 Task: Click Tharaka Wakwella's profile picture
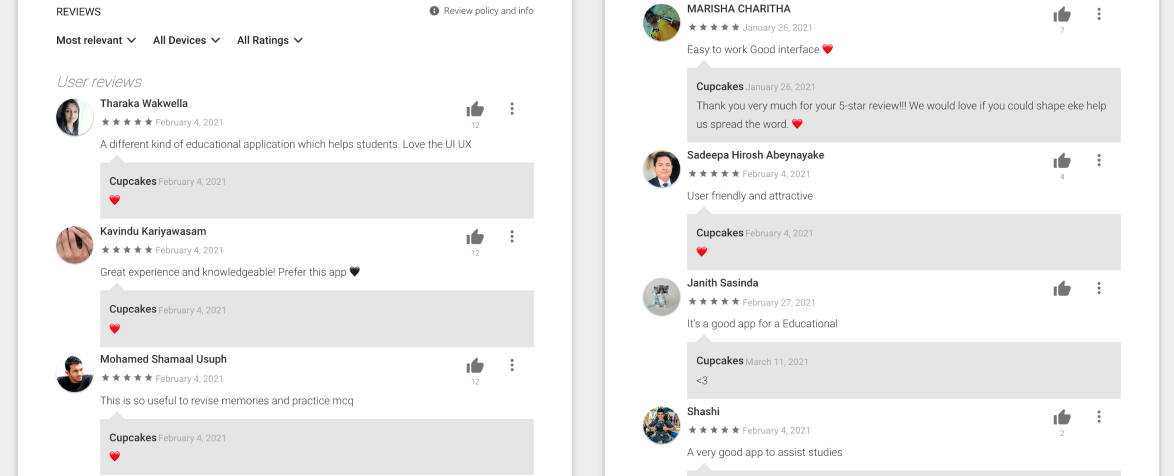[75, 118]
